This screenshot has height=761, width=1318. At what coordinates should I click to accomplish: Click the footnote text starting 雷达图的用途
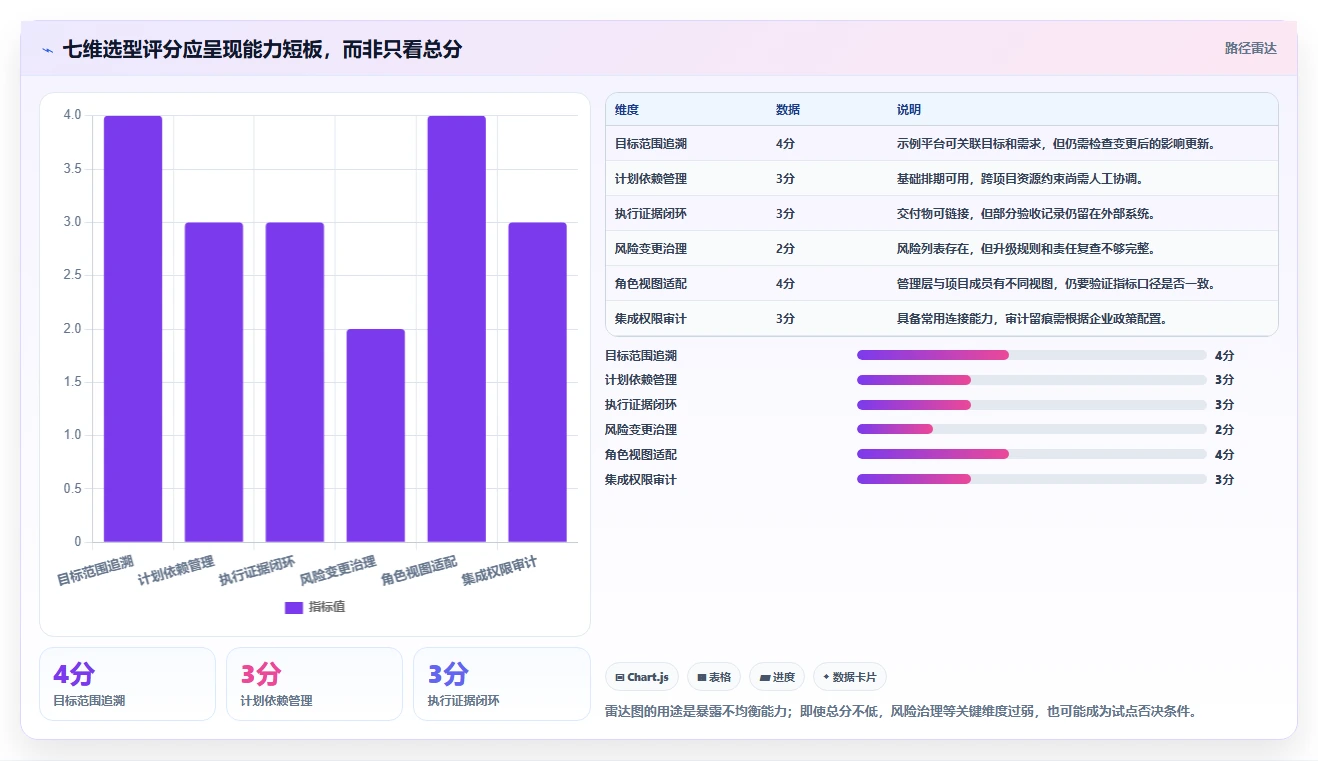pyautogui.click(x=901, y=712)
